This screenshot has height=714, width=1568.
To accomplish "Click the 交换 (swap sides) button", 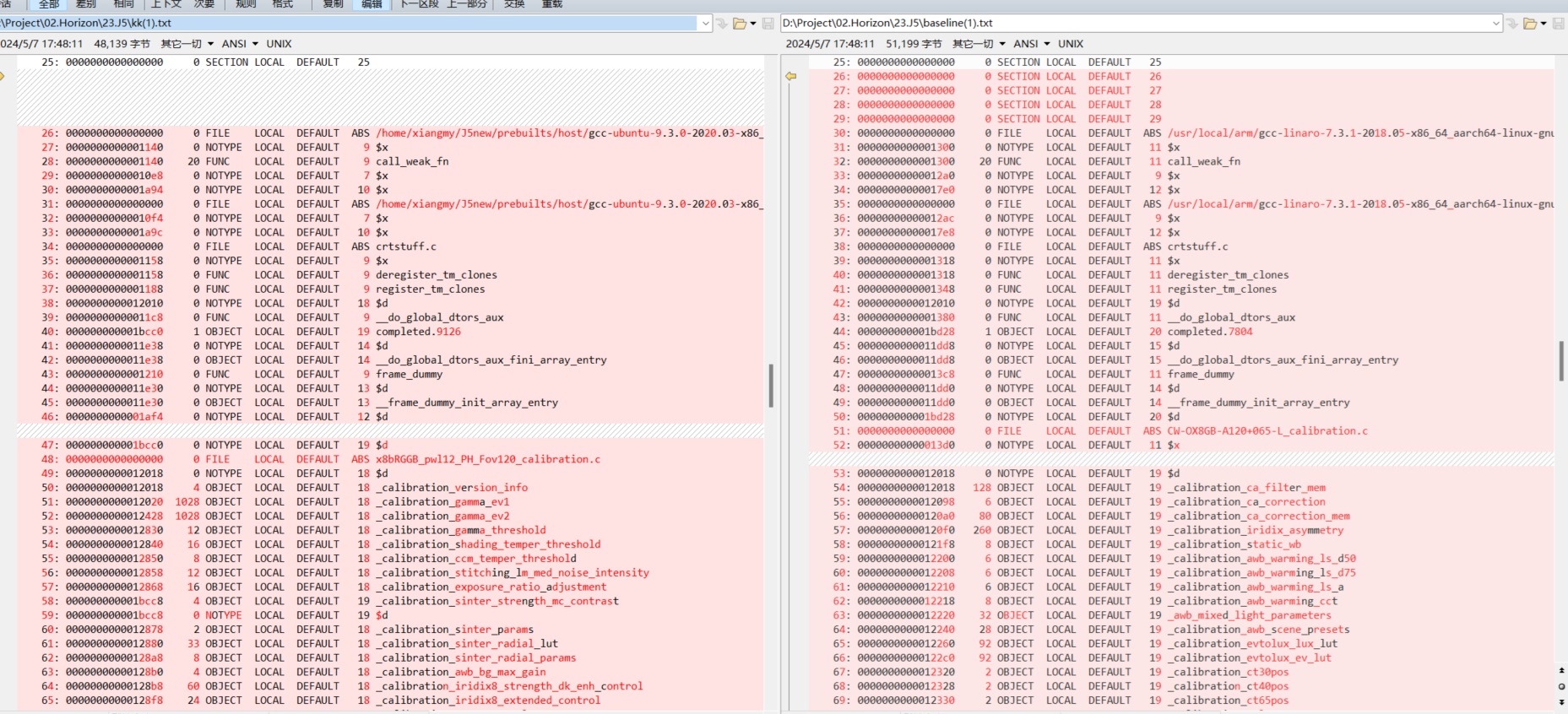I will 514,4.
